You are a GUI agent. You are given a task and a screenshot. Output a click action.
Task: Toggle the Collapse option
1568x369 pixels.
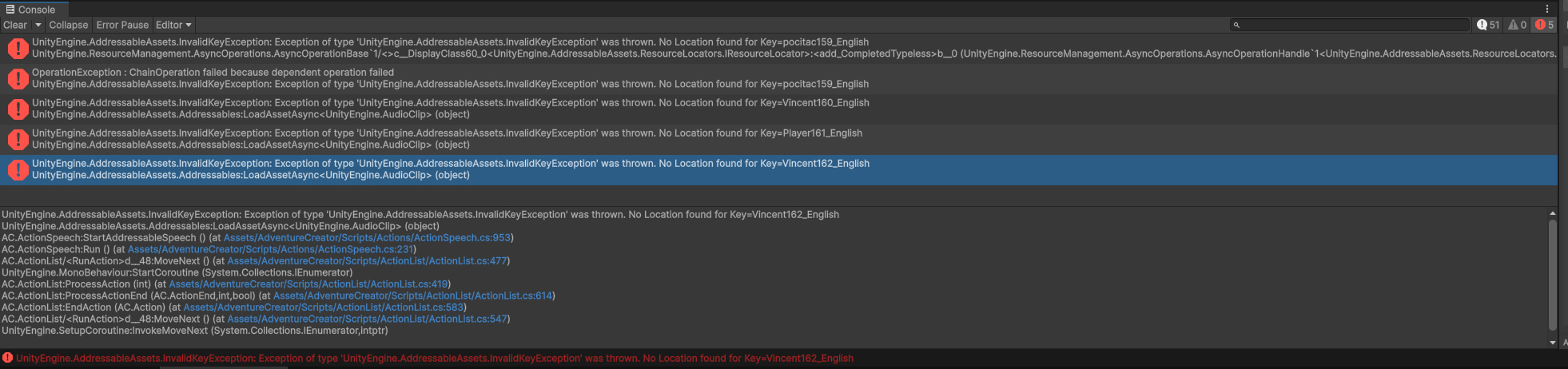(68, 25)
